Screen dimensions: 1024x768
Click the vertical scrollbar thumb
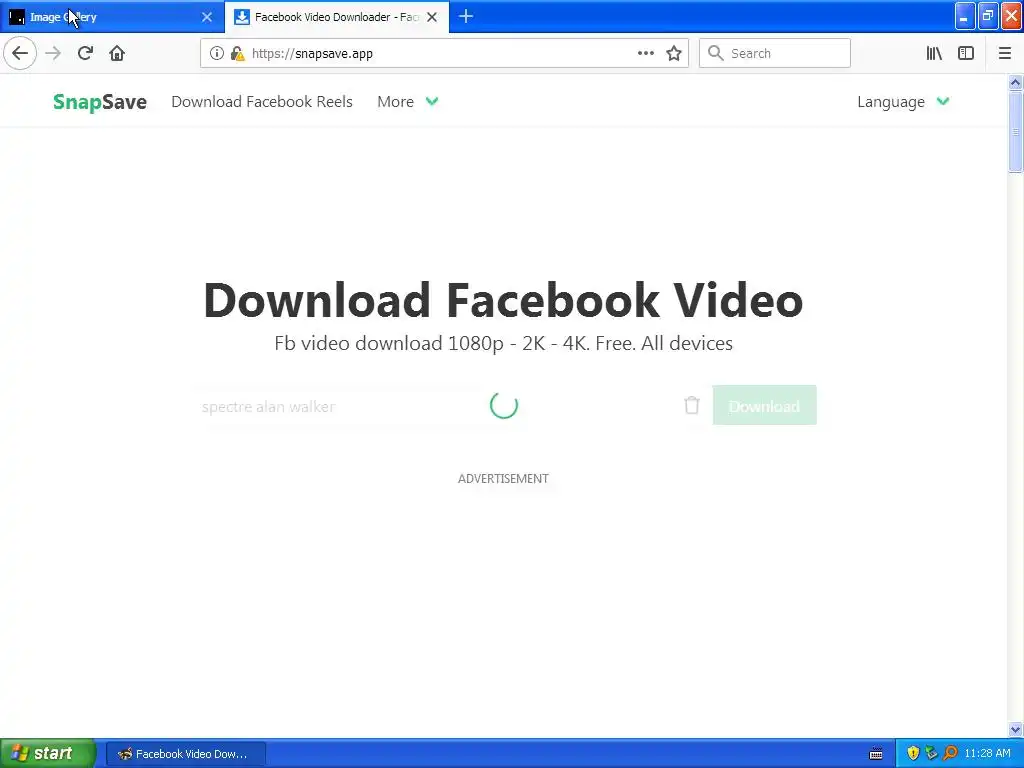coord(1015,132)
